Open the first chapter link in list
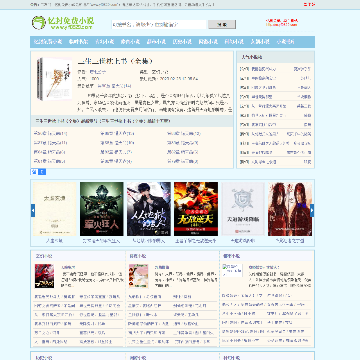Screen dimensions: 360x360 50,133
